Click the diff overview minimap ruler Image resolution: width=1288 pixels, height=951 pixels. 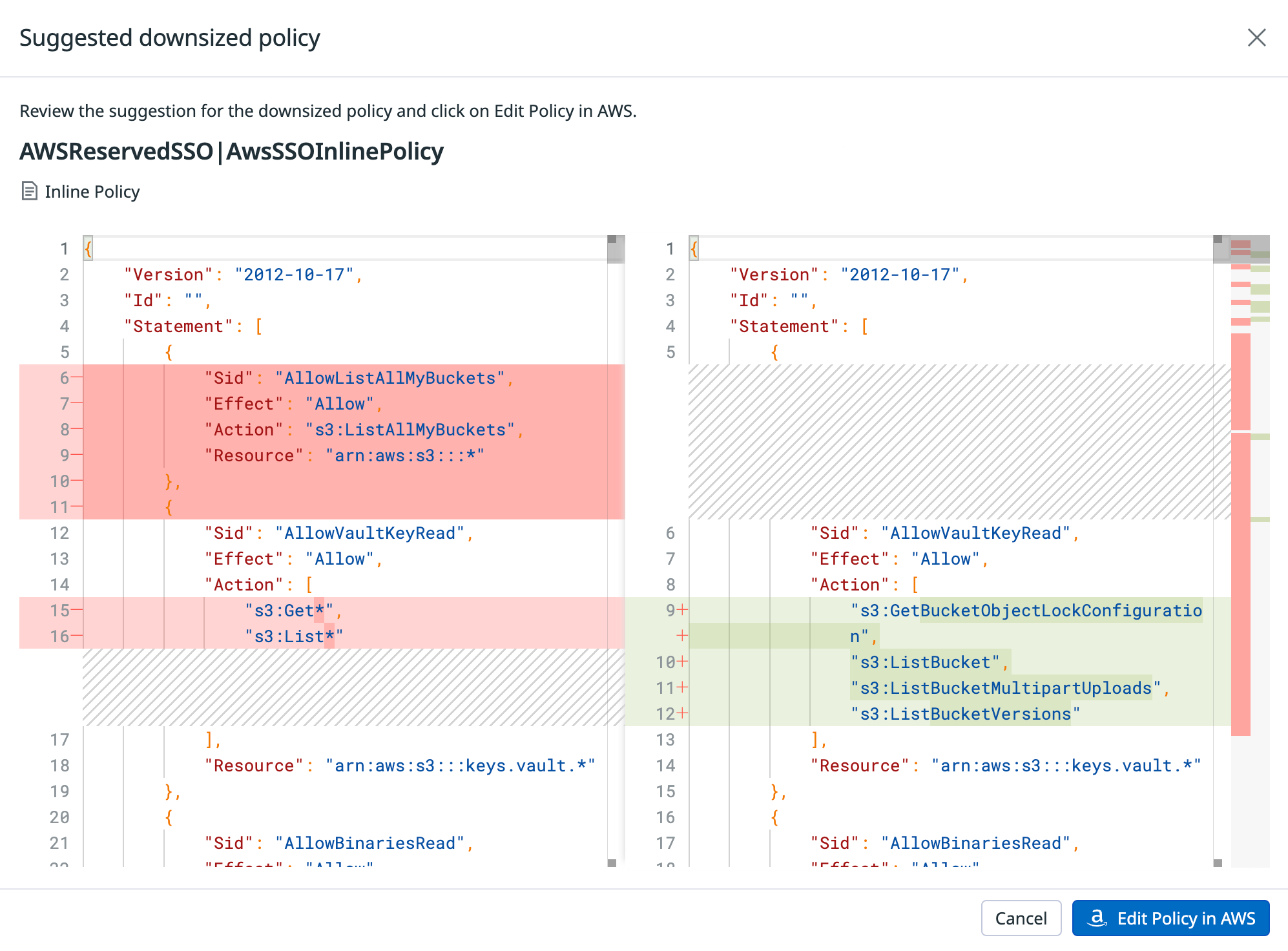(x=1250, y=551)
